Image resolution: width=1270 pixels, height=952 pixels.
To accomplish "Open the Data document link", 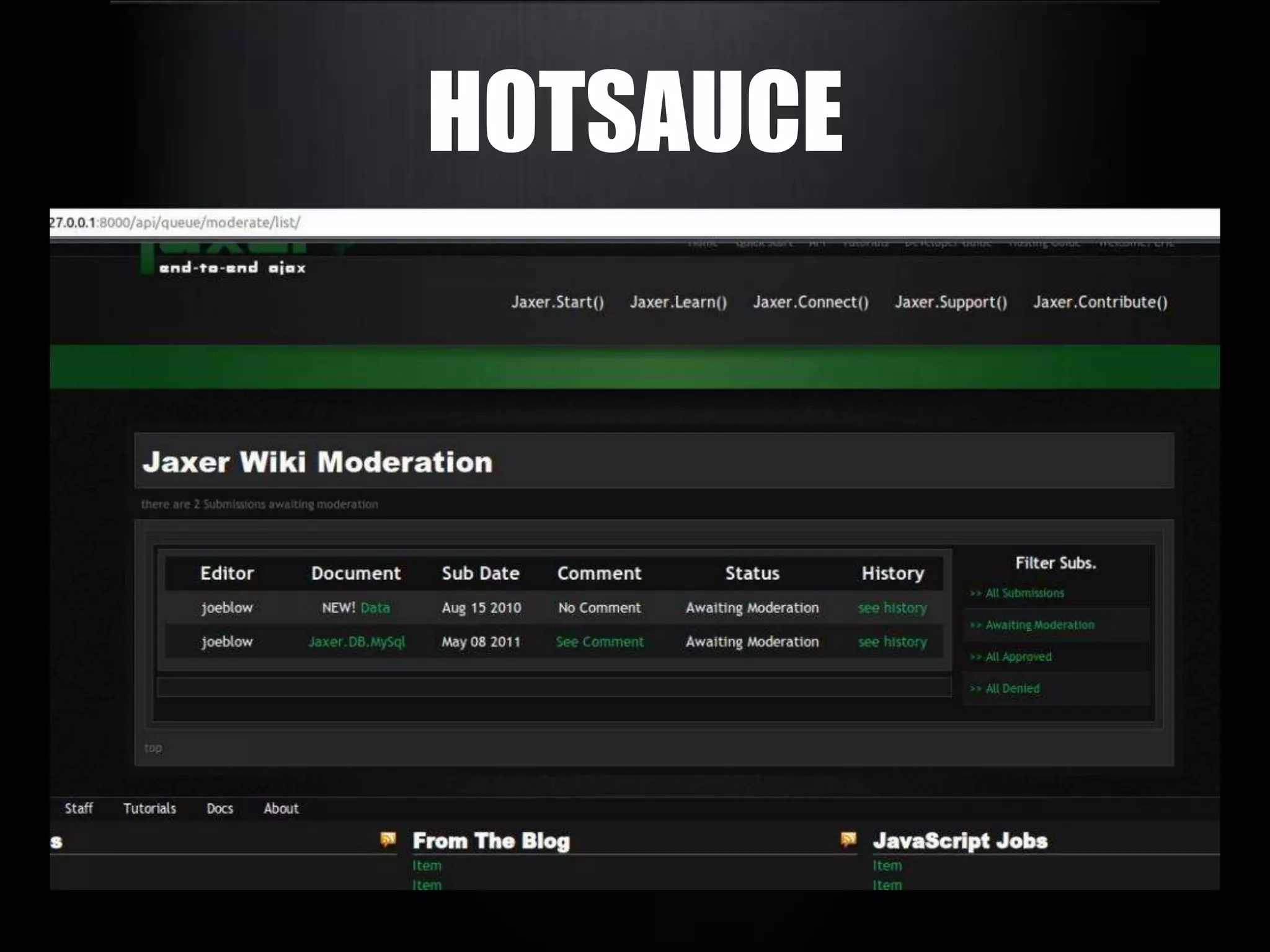I will [x=375, y=607].
